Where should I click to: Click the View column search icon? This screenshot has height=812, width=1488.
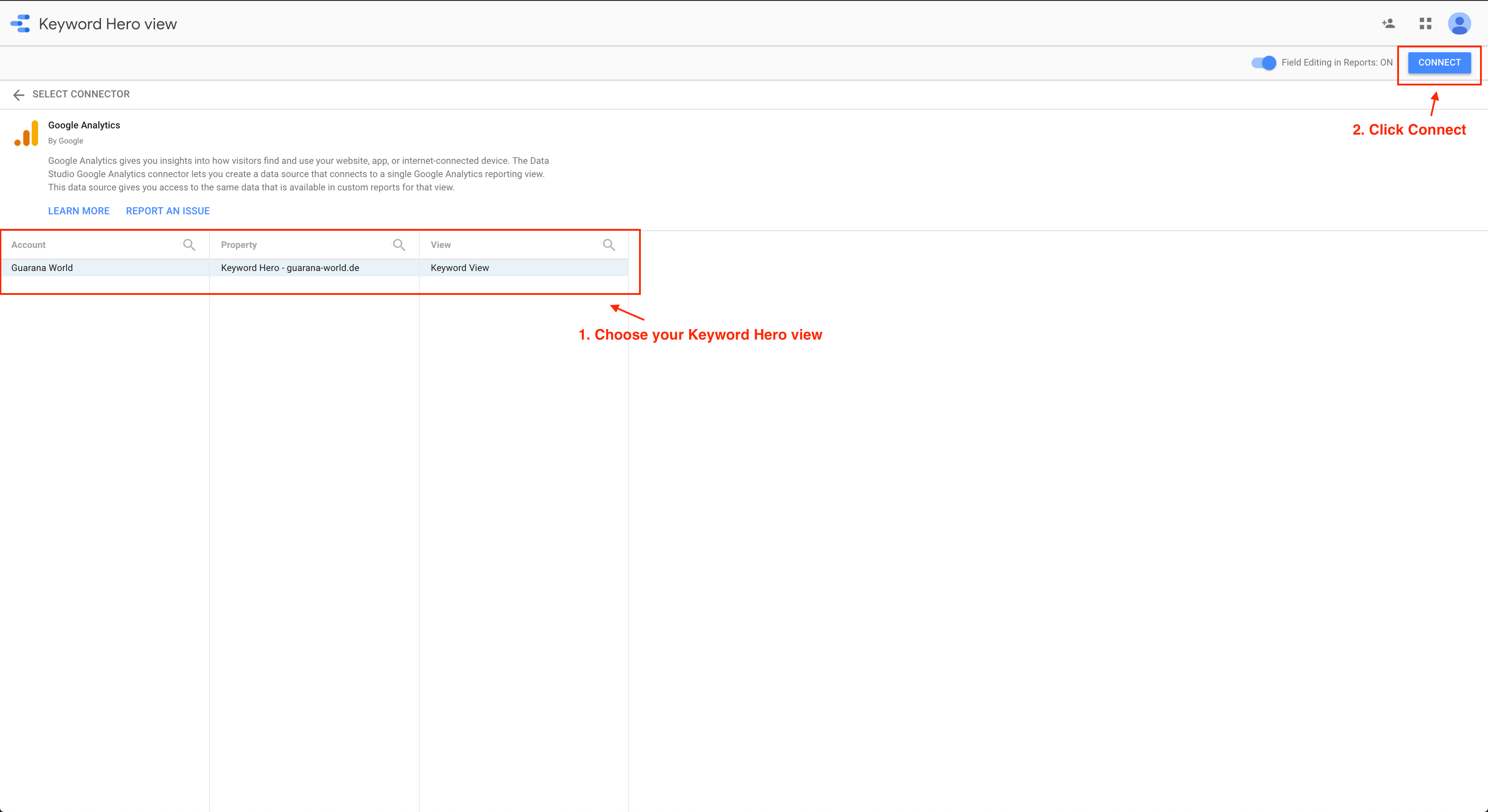608,245
